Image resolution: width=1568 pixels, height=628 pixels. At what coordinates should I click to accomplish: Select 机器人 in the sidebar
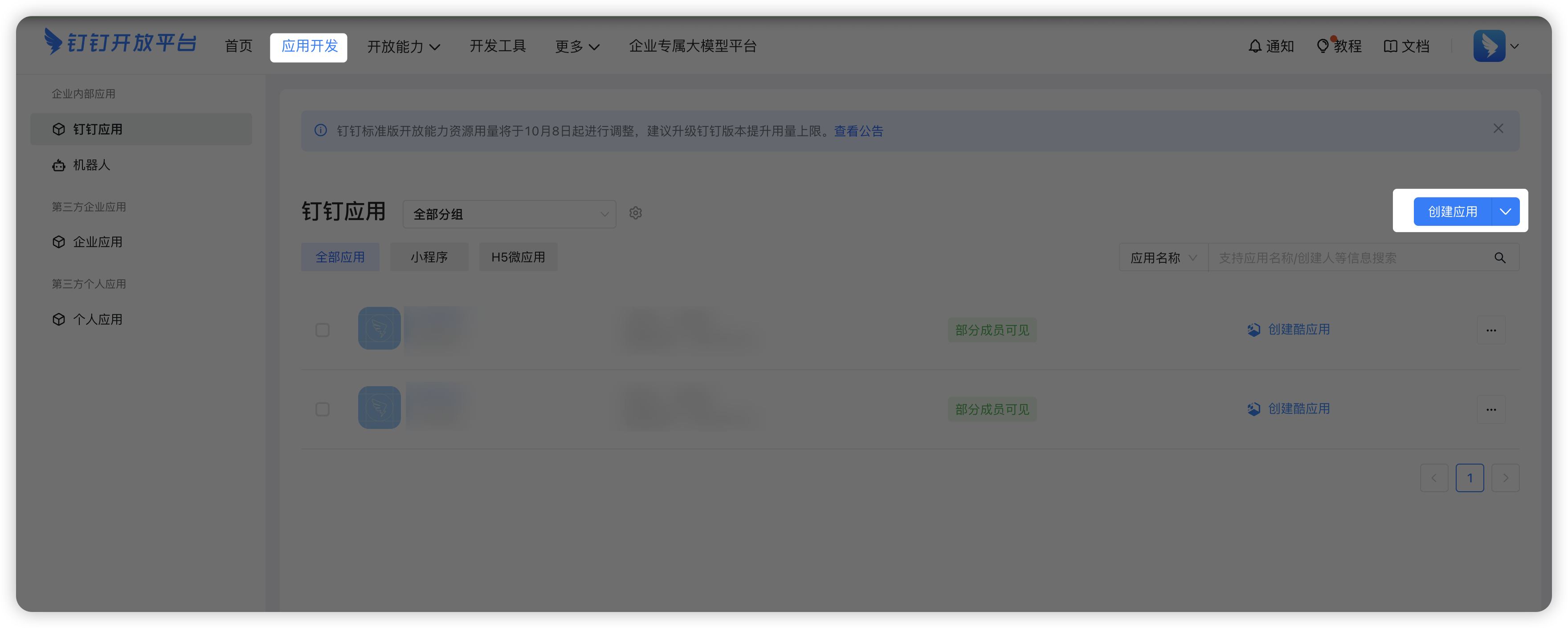pos(91,166)
